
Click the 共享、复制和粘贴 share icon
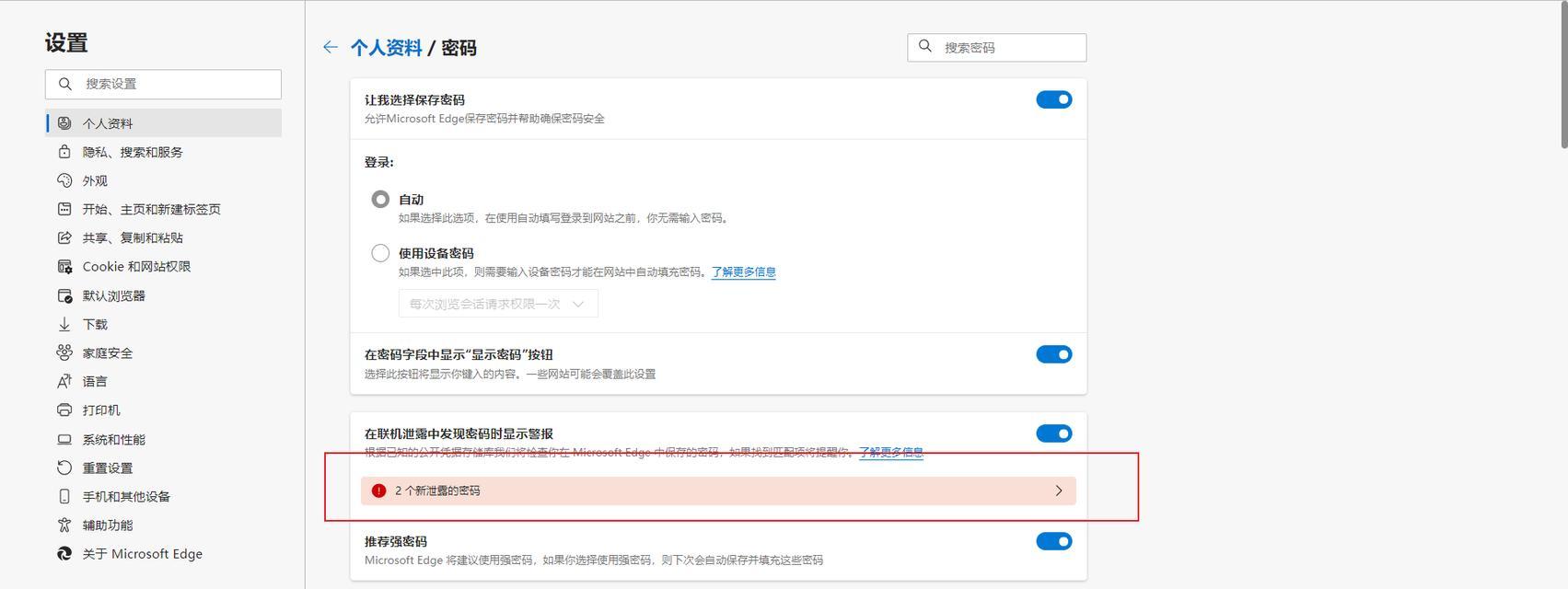point(64,237)
